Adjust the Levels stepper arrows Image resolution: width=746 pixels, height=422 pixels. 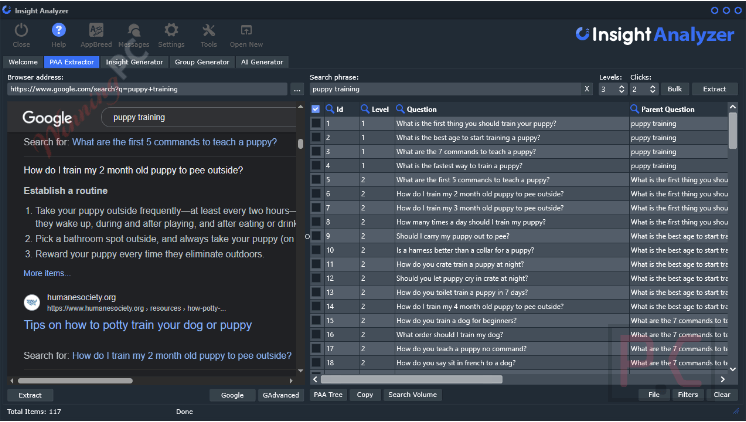tap(621, 89)
